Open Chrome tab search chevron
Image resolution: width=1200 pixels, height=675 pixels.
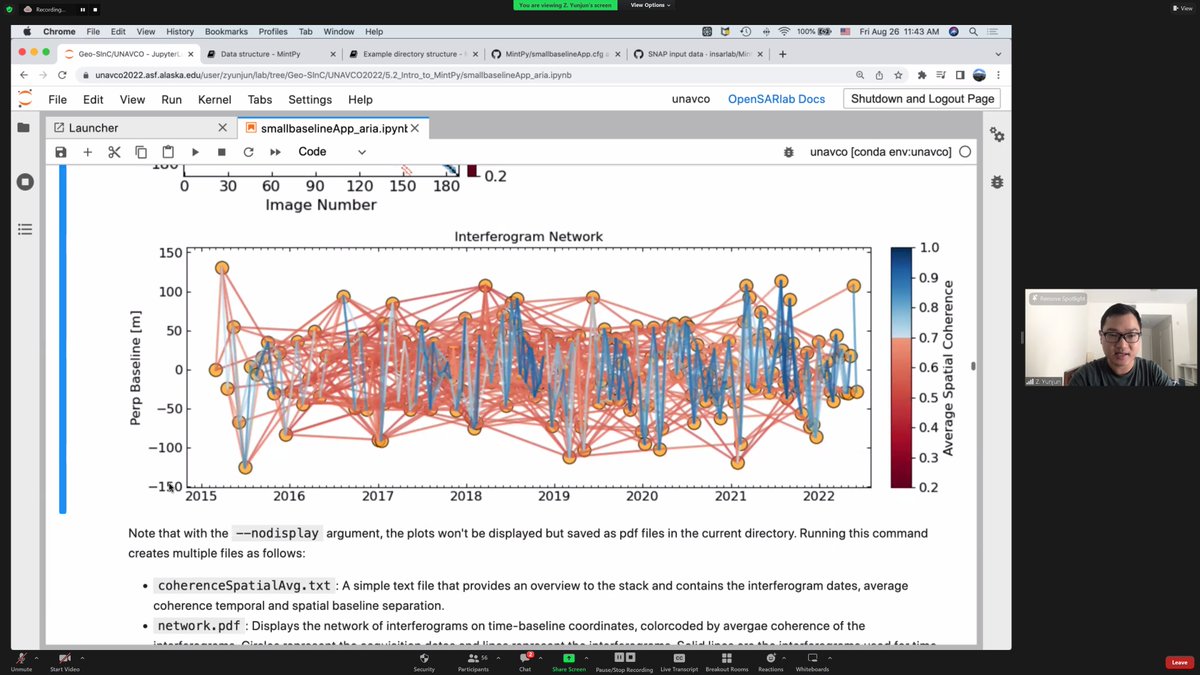click(997, 54)
